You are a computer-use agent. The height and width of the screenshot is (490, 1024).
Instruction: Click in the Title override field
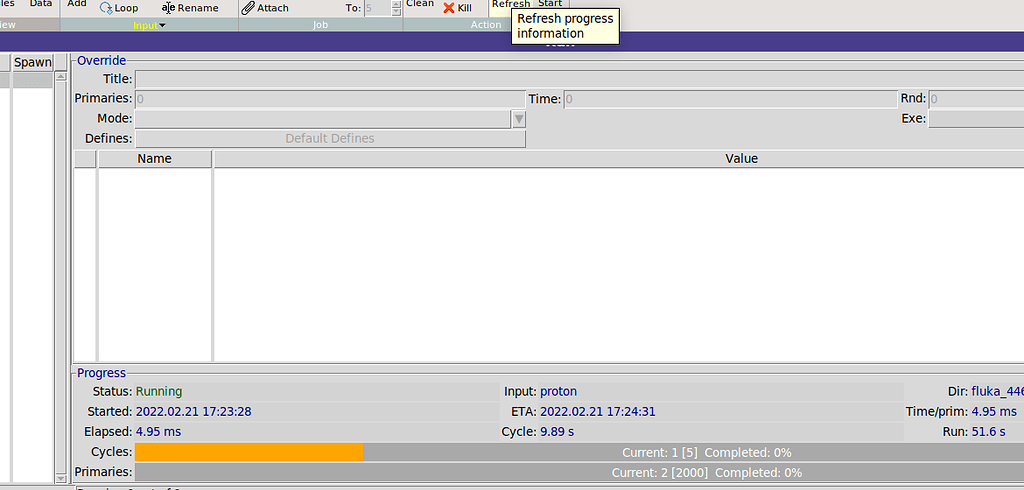[578, 79]
